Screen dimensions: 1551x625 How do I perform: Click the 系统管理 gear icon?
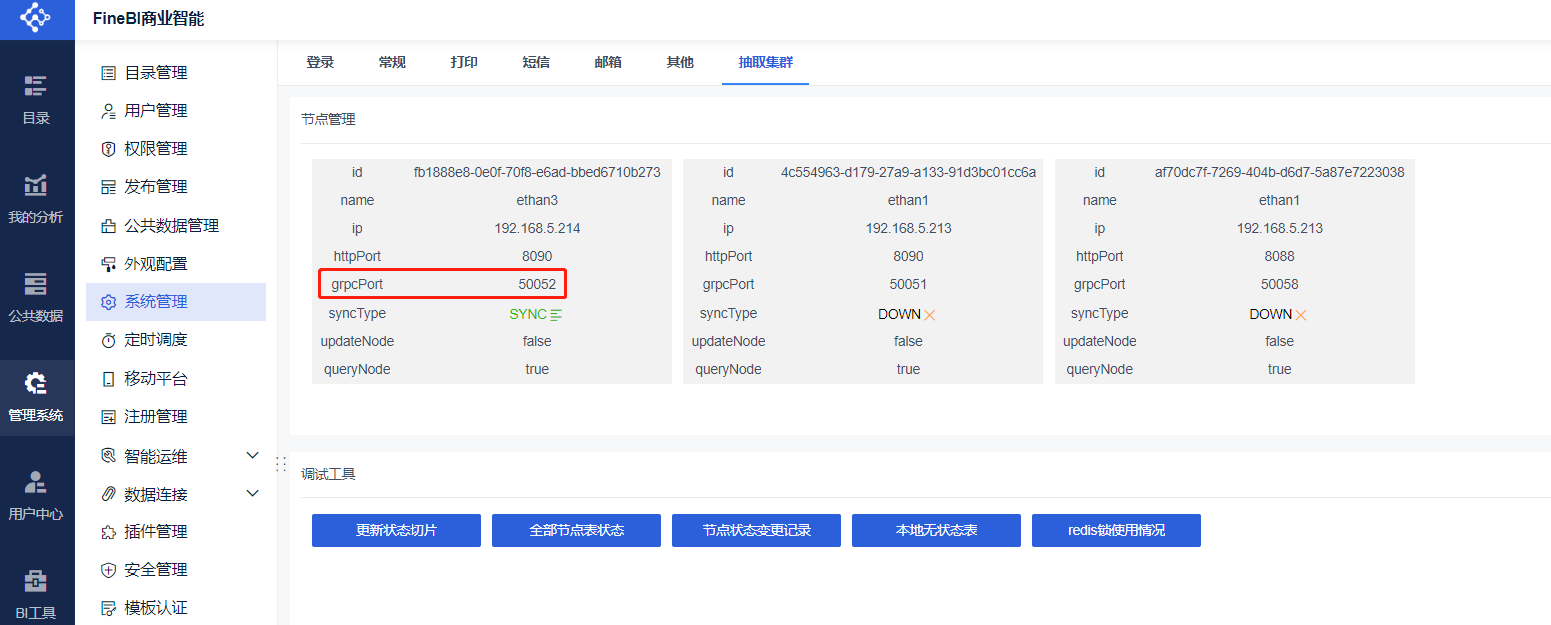109,302
